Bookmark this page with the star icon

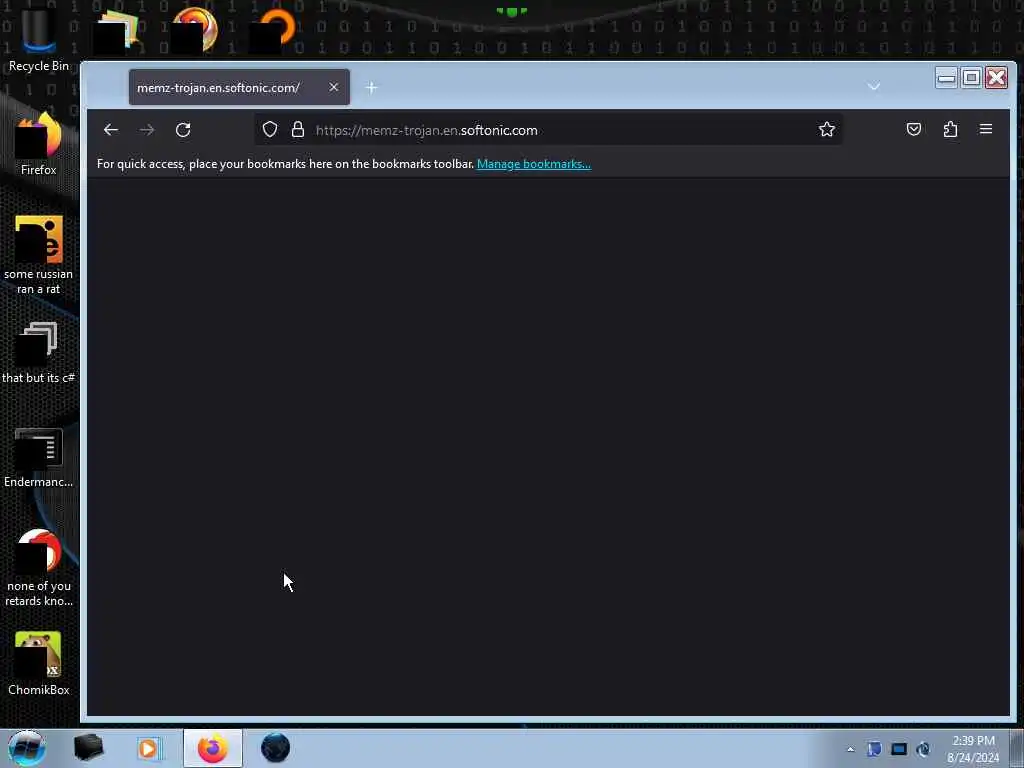[x=827, y=129]
